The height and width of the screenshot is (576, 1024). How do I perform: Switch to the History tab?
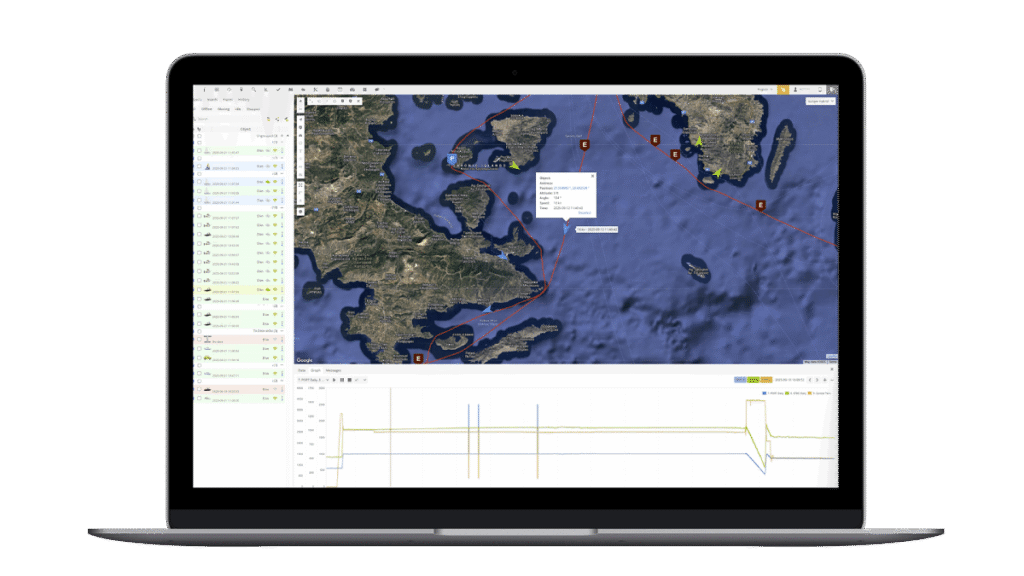tap(244, 100)
